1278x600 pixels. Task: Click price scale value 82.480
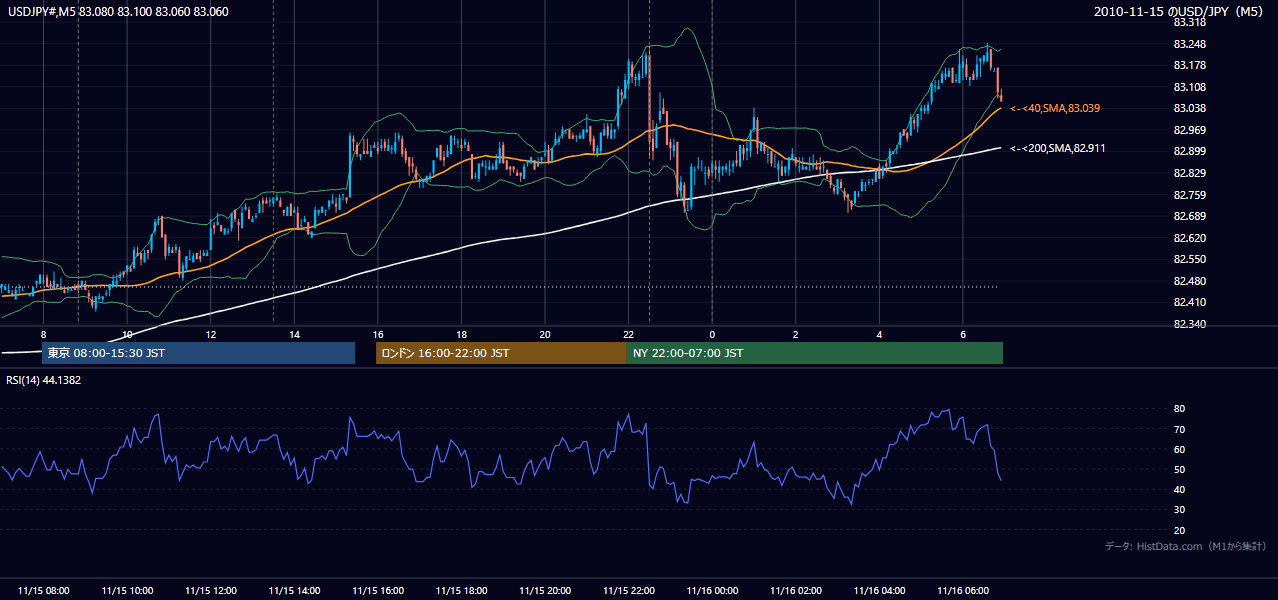pyautogui.click(x=1189, y=281)
